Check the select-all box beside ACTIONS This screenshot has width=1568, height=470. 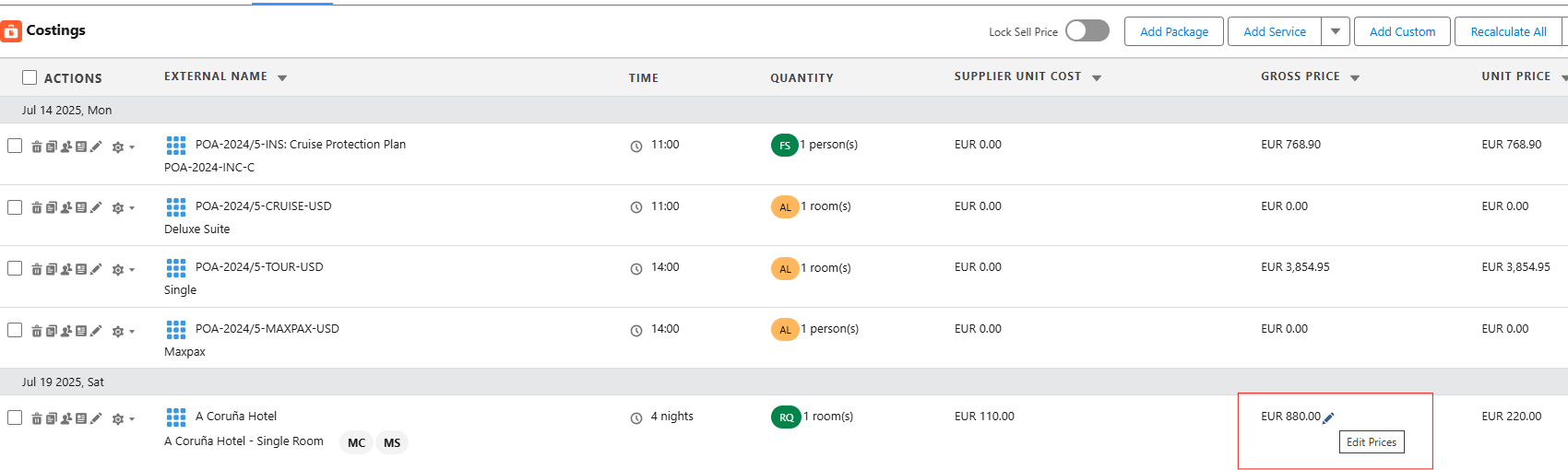point(30,78)
